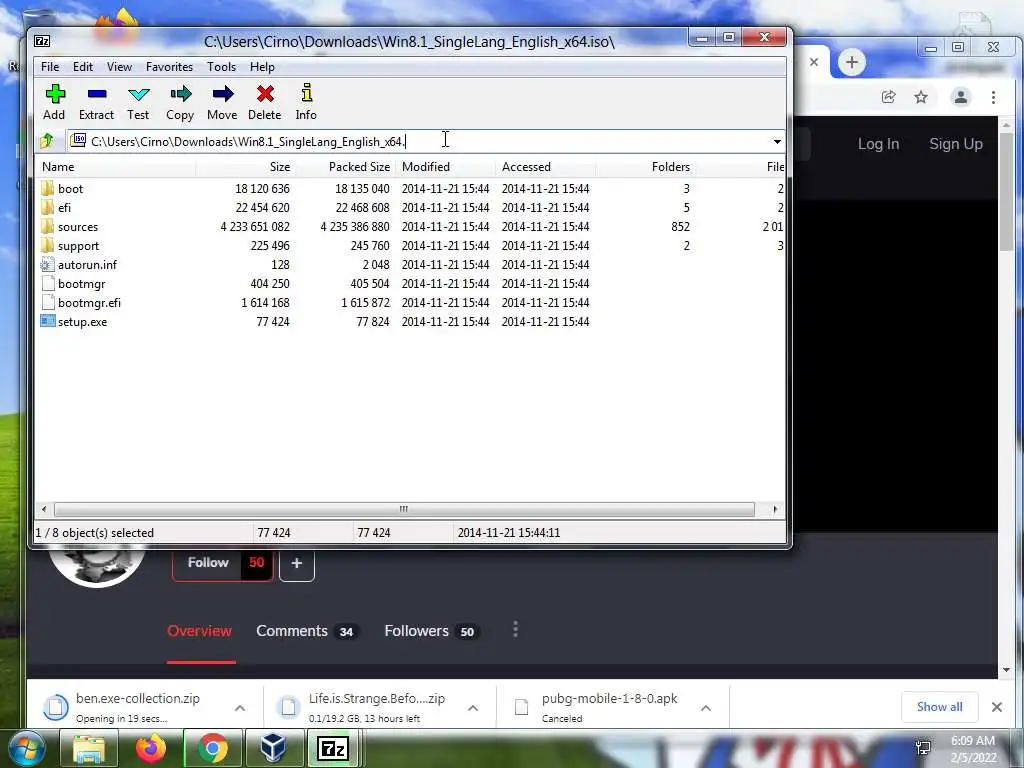The image size is (1024, 768).
Task: Bookmark the page with the star icon
Action: point(921,97)
